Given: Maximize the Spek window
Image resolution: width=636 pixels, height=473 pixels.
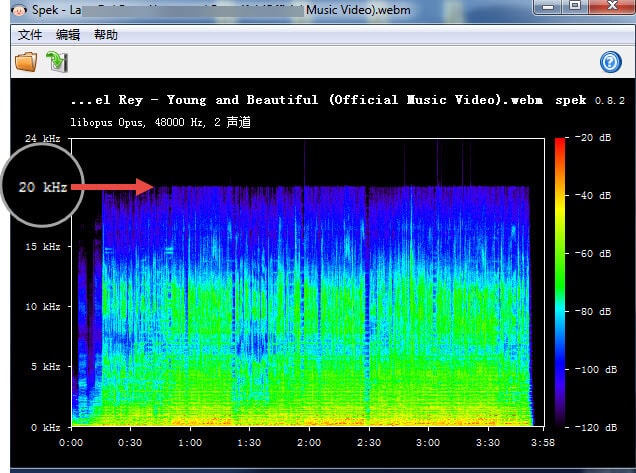Looking at the screenshot, I should pos(575,7).
